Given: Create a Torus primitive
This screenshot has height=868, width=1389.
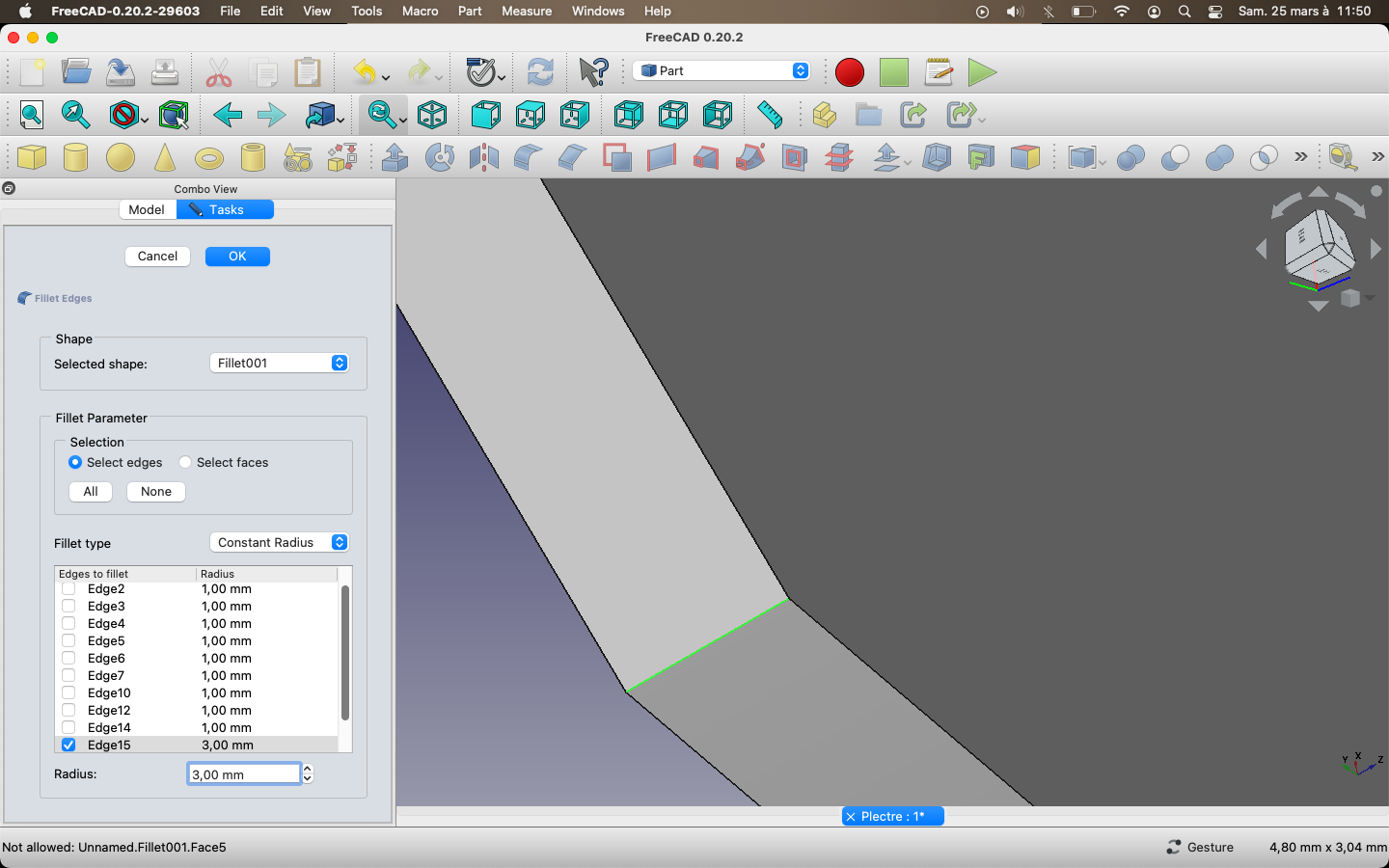Looking at the screenshot, I should [209, 158].
